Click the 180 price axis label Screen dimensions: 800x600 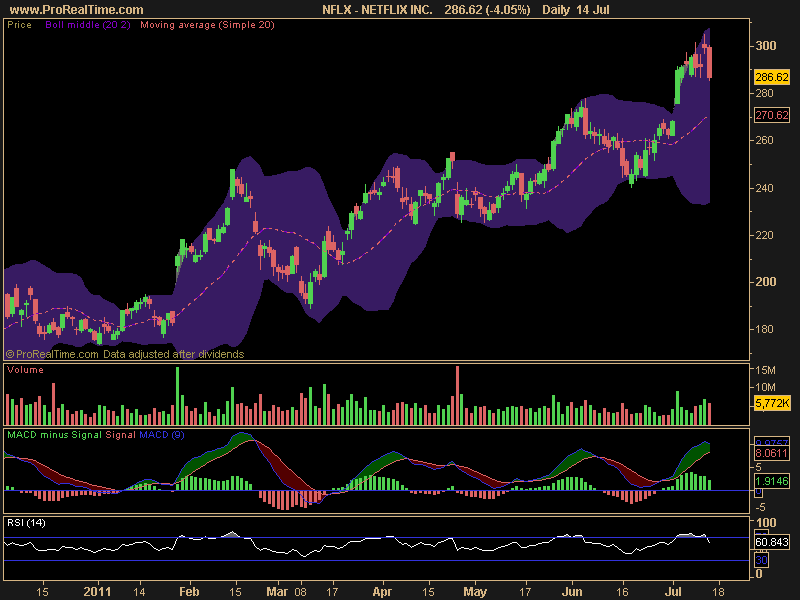pyautogui.click(x=764, y=329)
